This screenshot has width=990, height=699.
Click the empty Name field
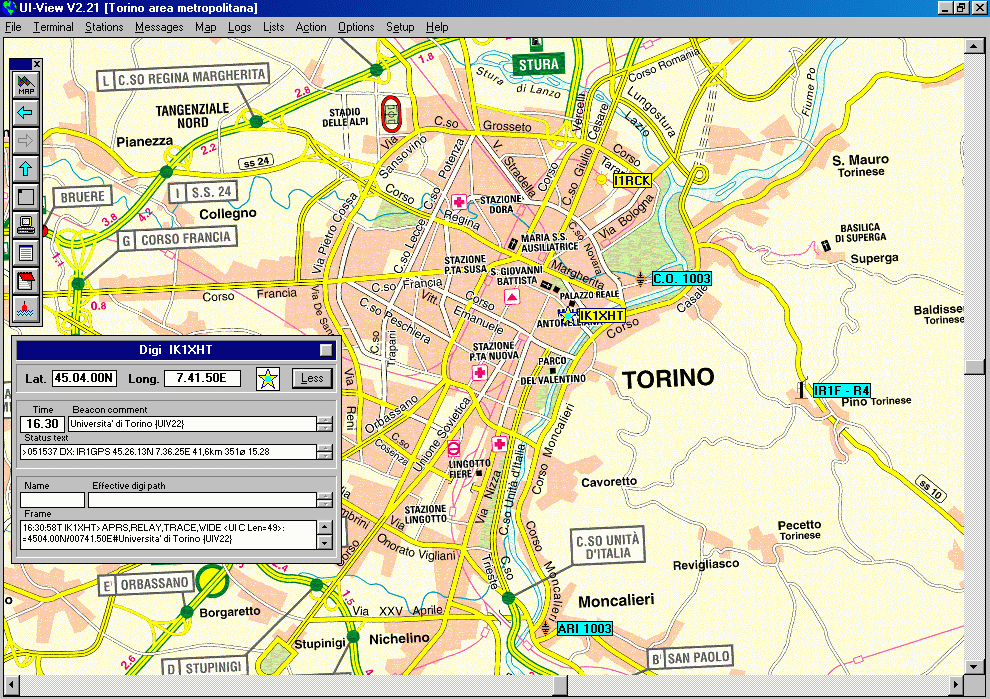[52, 500]
